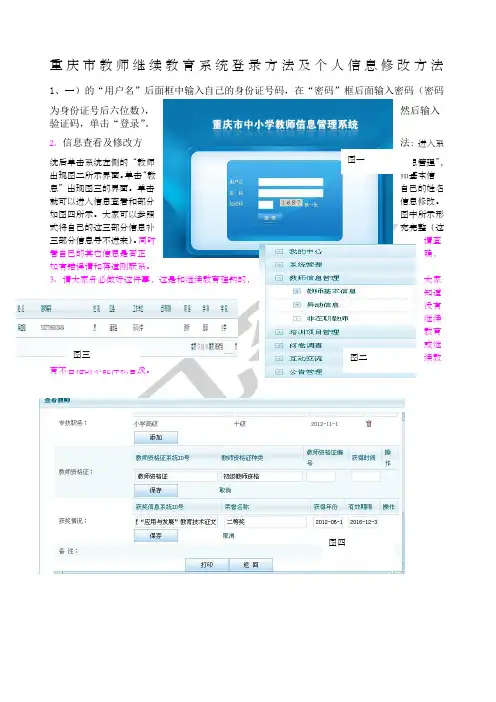The image size is (496, 702).
Task: Click the certificate type field 初级教师资格
Action: coord(261,476)
